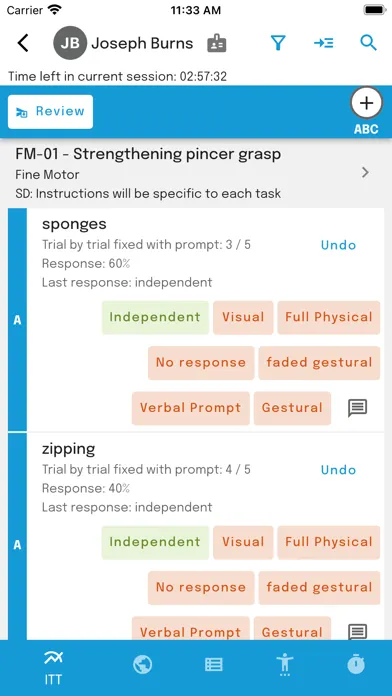The image size is (392, 696).
Task: Click the Review button
Action: pyautogui.click(x=51, y=111)
